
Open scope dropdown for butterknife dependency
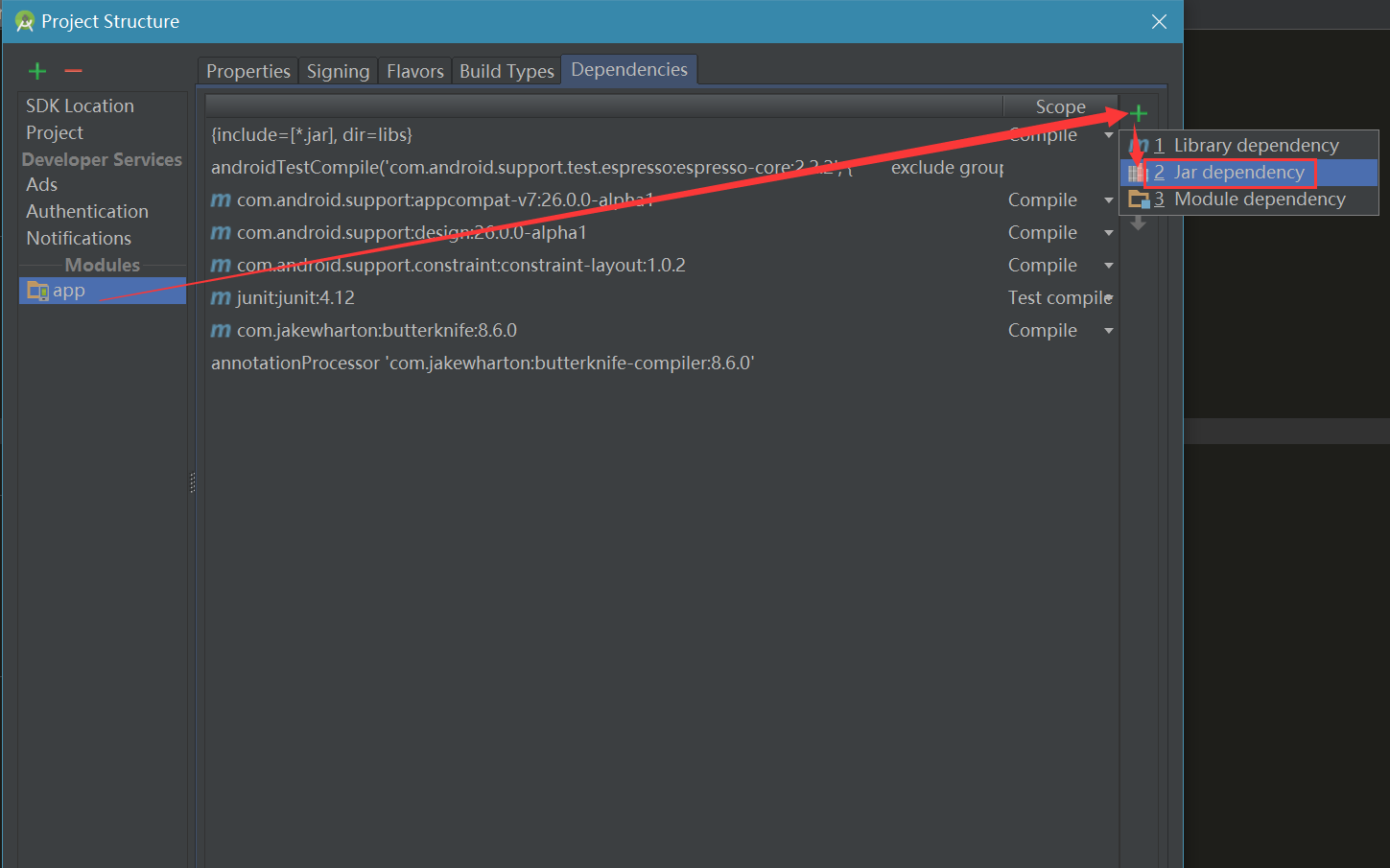1109,331
